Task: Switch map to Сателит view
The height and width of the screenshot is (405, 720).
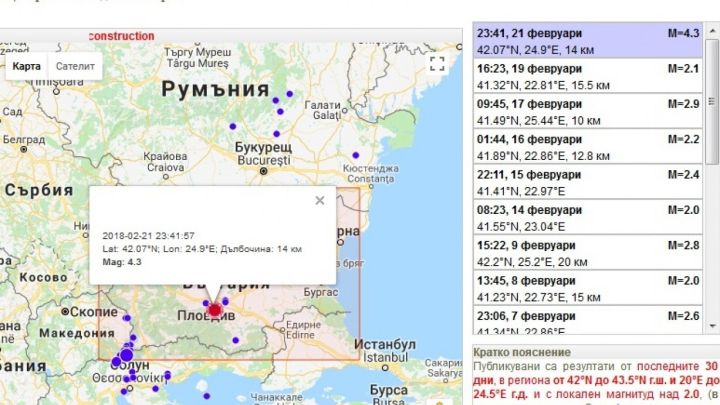Action: (76, 66)
